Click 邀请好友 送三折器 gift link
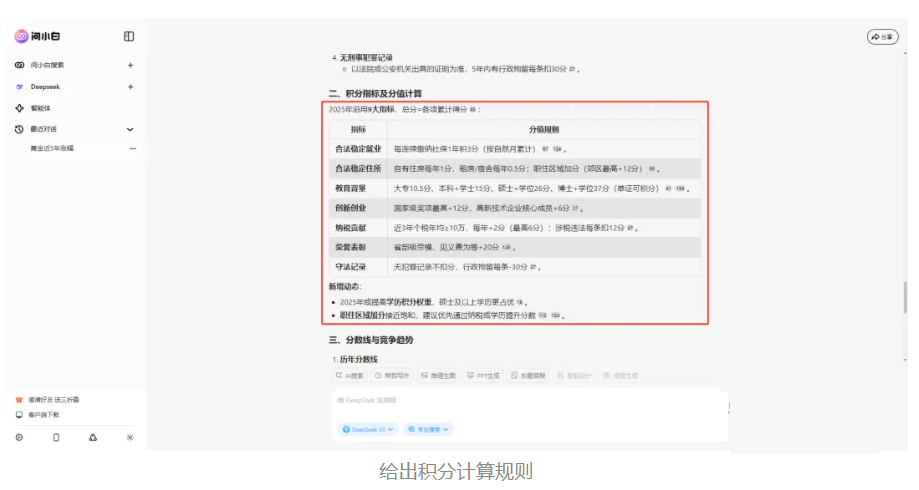Image resolution: width=919 pixels, height=490 pixels. click(52, 400)
